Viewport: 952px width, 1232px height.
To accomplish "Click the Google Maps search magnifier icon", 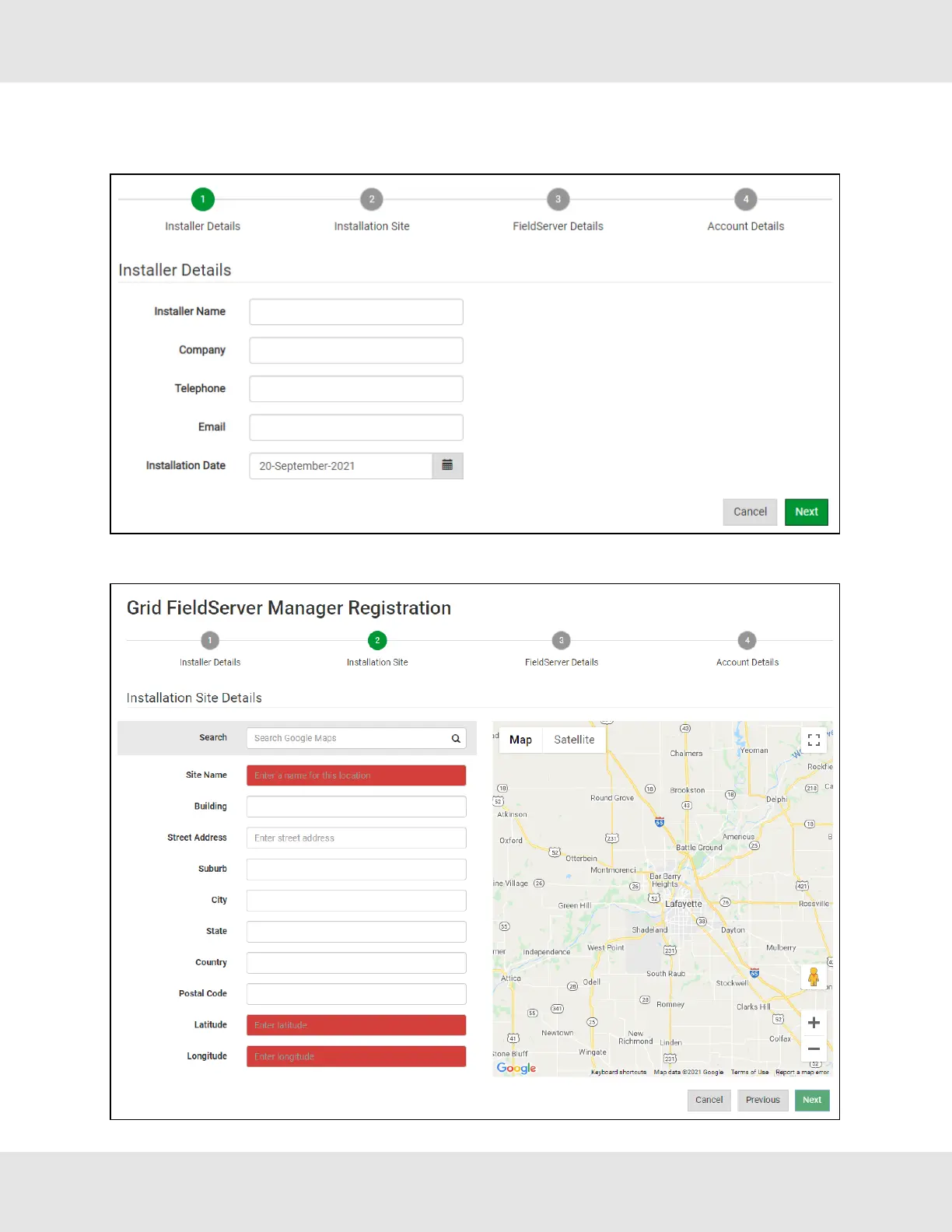I will click(456, 738).
